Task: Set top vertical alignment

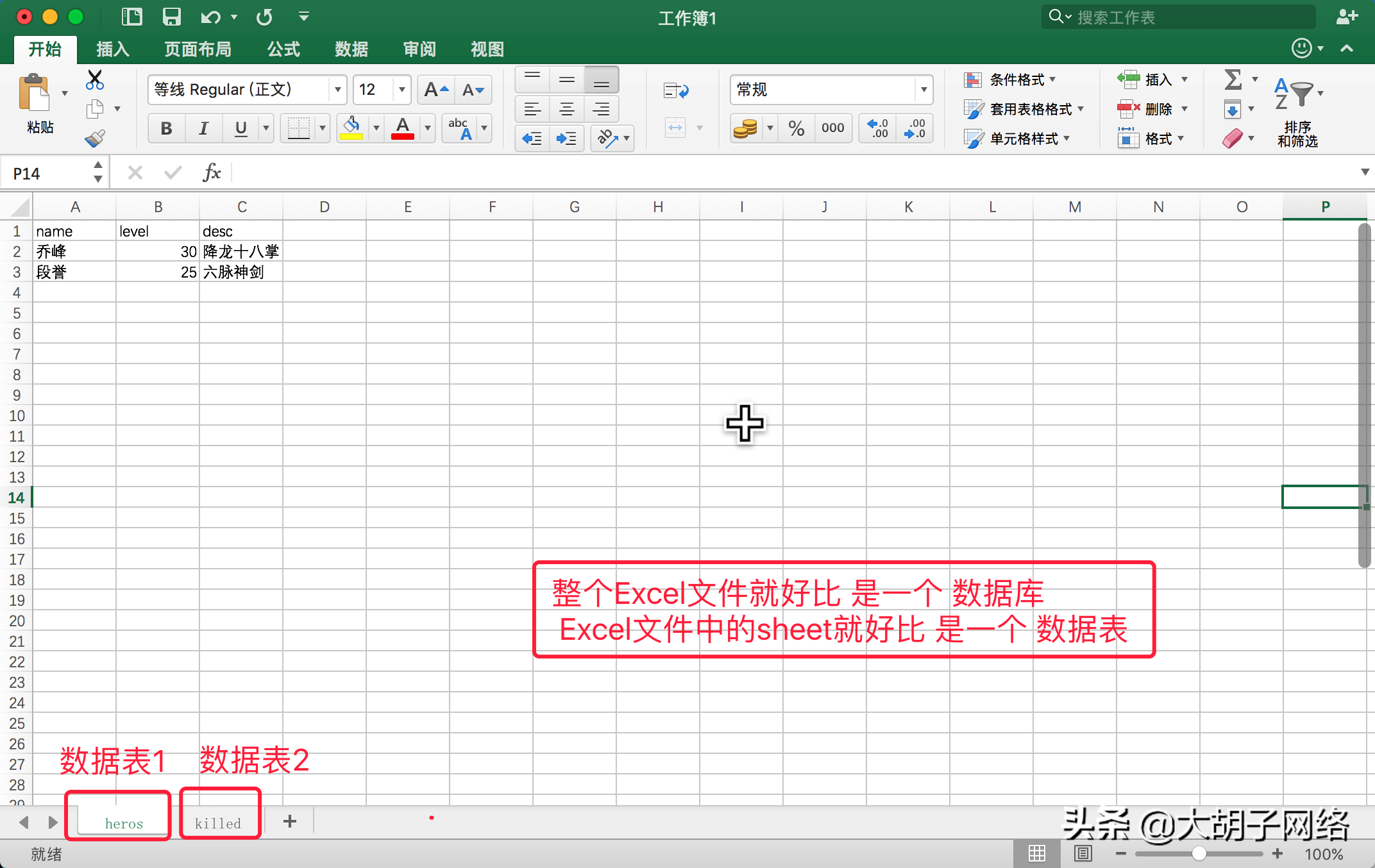Action: tap(532, 80)
